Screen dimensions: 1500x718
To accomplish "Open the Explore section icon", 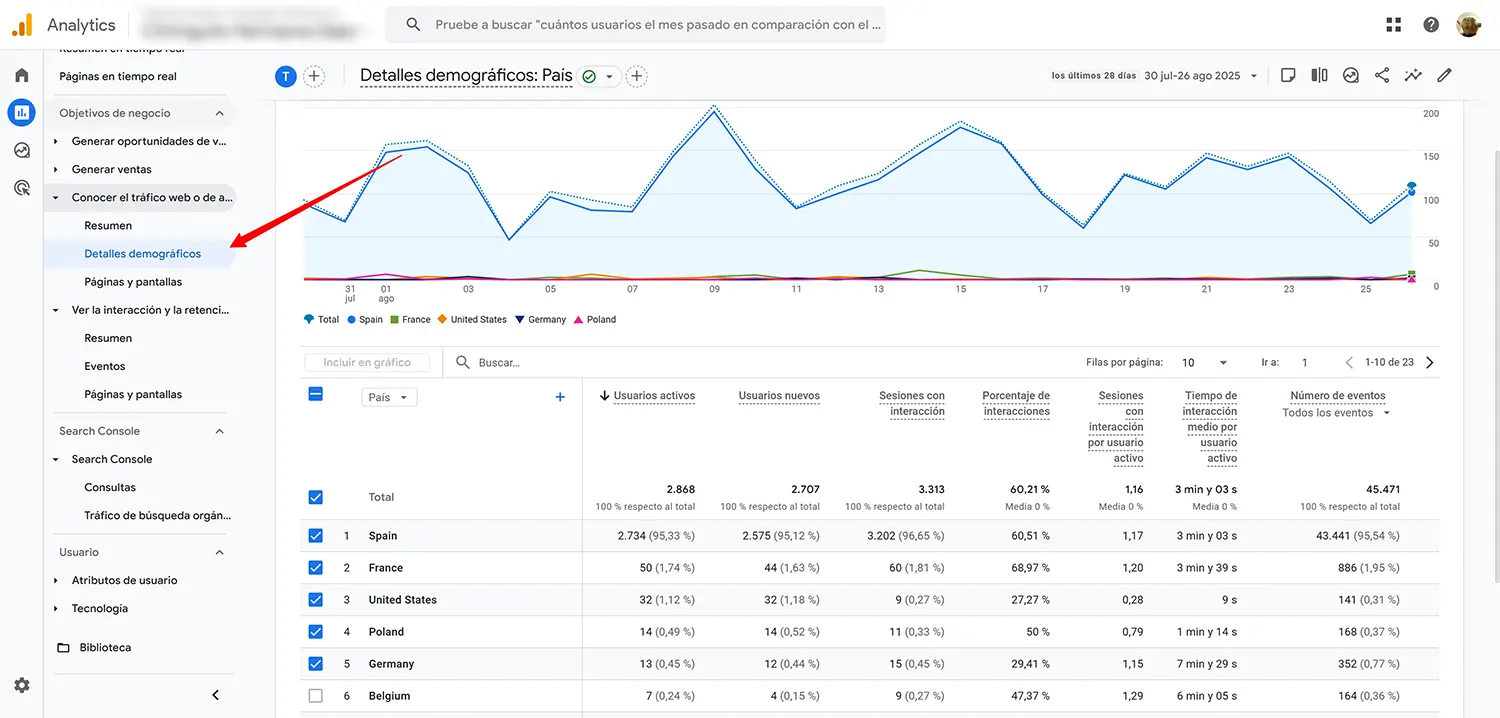I will (21, 150).
